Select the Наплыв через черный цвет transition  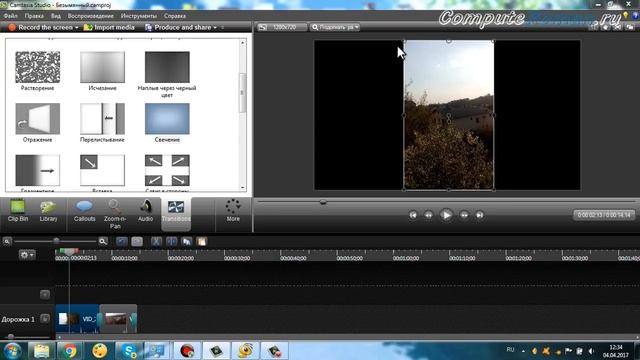(x=167, y=67)
